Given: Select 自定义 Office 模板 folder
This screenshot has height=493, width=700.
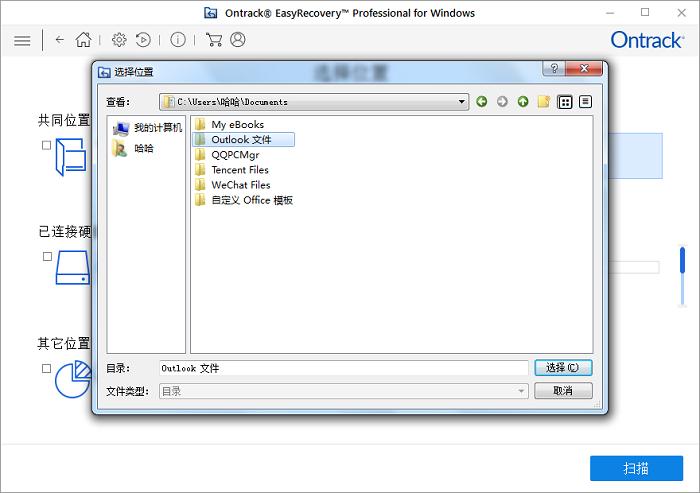Looking at the screenshot, I should pos(244,201).
